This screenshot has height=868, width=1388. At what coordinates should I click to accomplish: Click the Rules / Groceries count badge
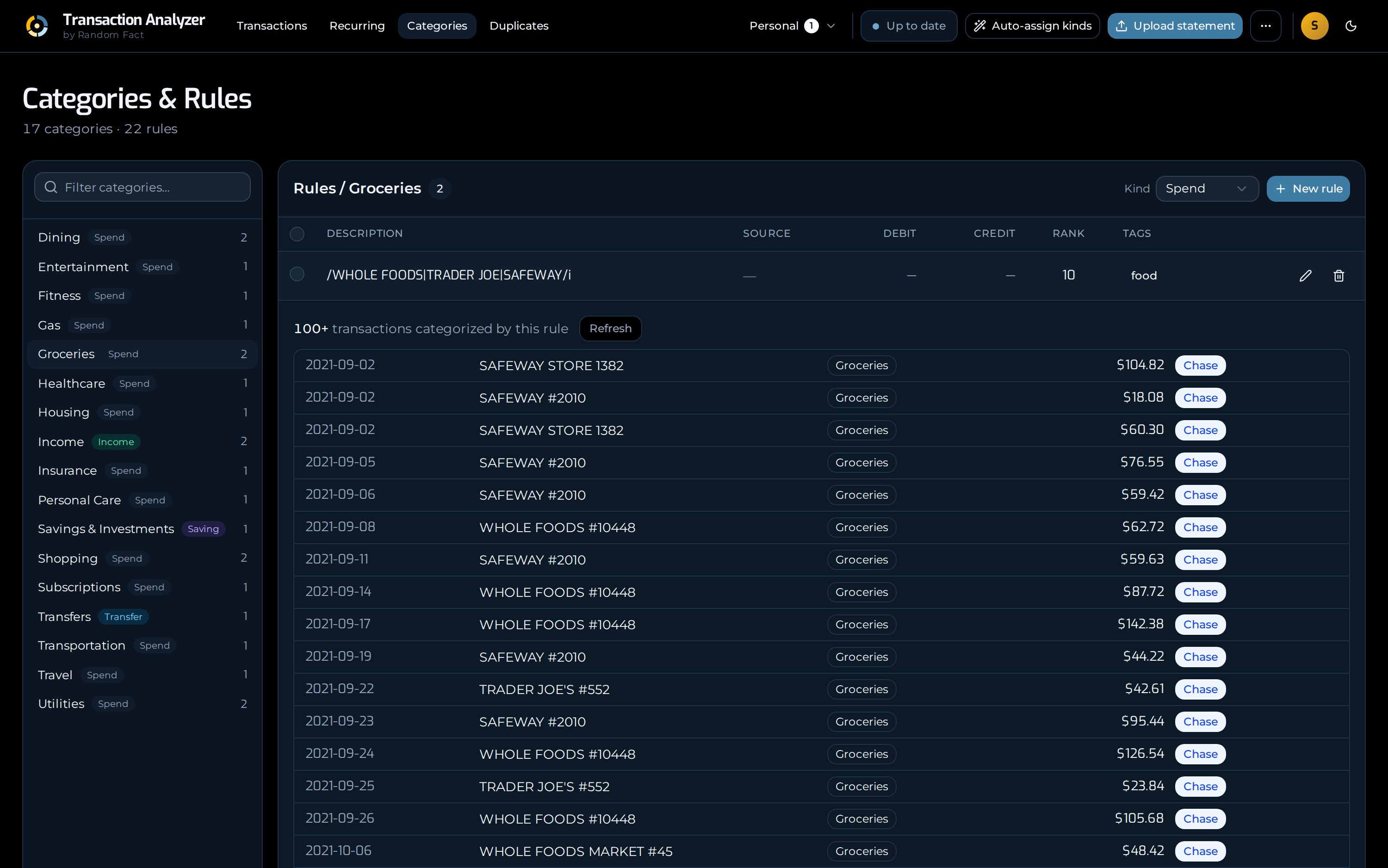(x=440, y=189)
